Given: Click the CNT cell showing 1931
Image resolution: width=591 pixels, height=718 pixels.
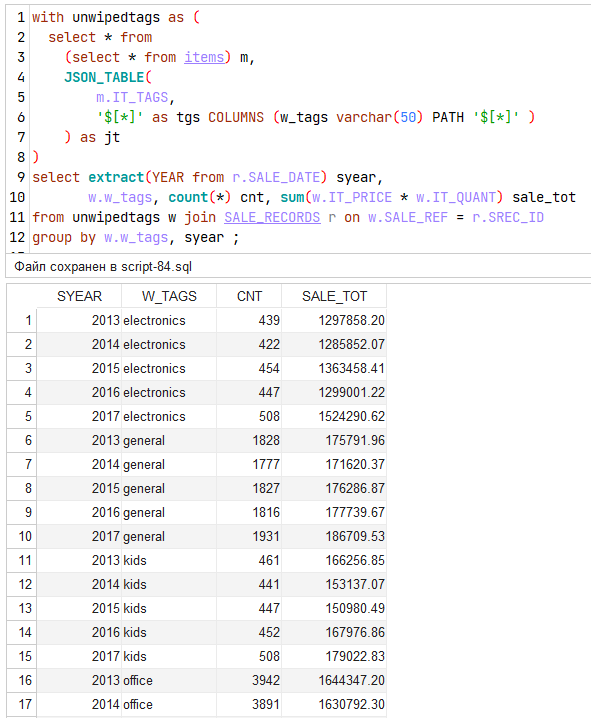Looking at the screenshot, I should pyautogui.click(x=249, y=536).
